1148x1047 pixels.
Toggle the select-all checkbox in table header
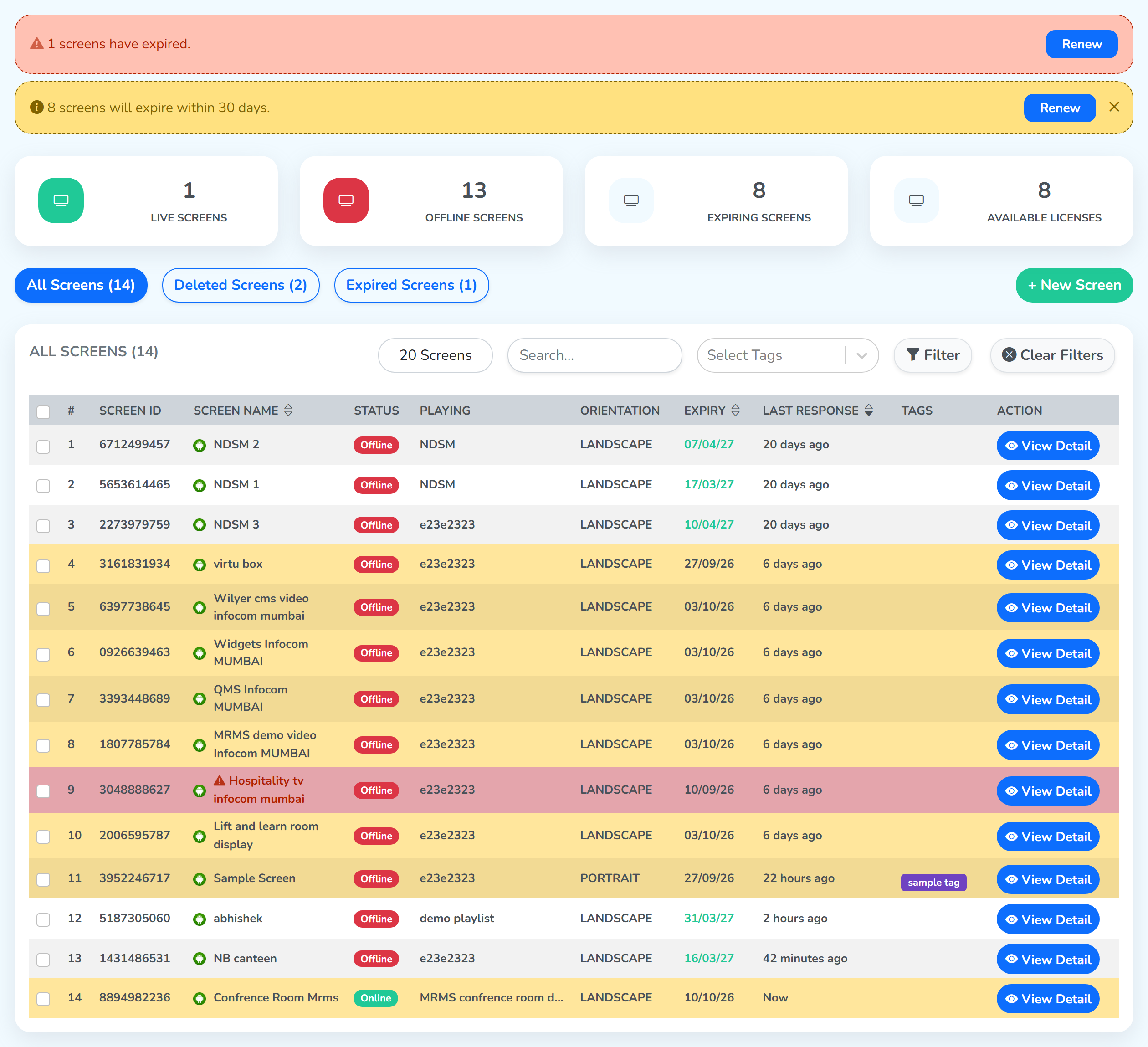tap(43, 412)
